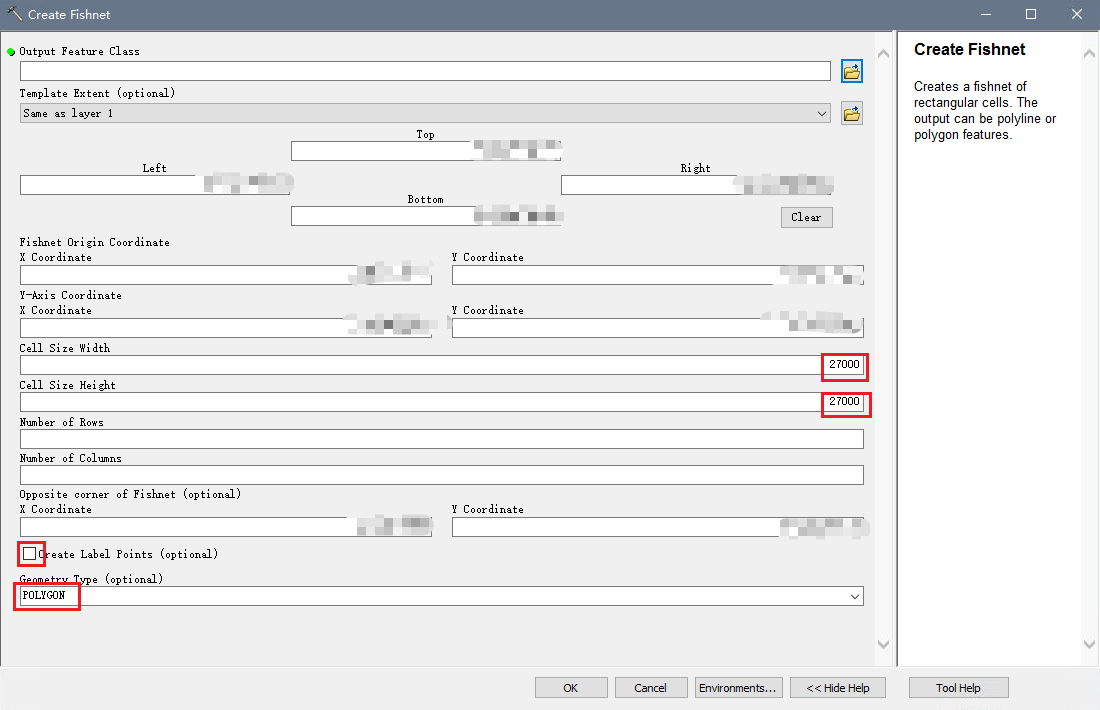Select the Cell Size Width value 27000
This screenshot has width=1100, height=710.
click(843, 366)
